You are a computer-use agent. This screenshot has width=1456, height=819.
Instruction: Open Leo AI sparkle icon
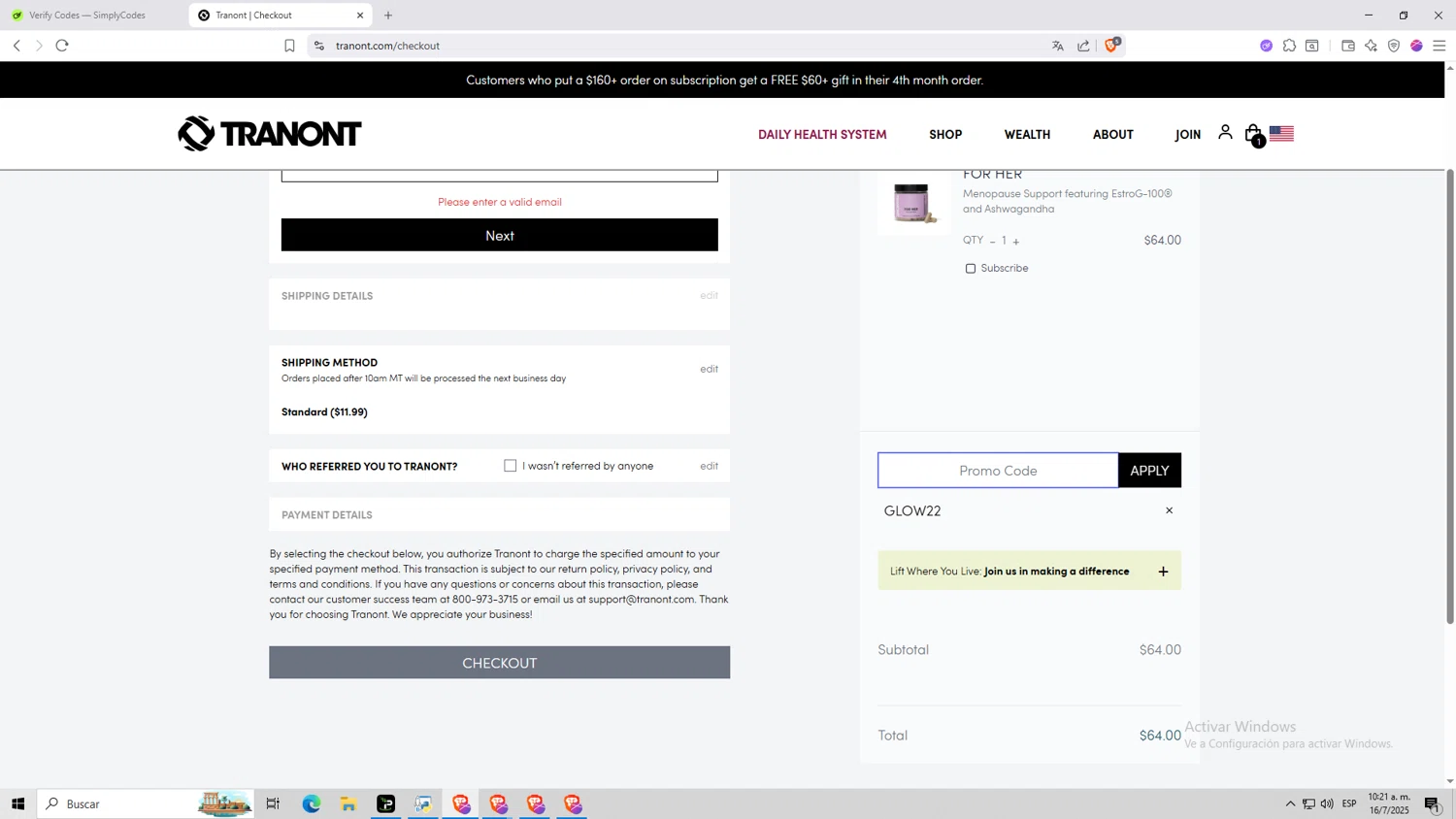pyautogui.click(x=1371, y=46)
